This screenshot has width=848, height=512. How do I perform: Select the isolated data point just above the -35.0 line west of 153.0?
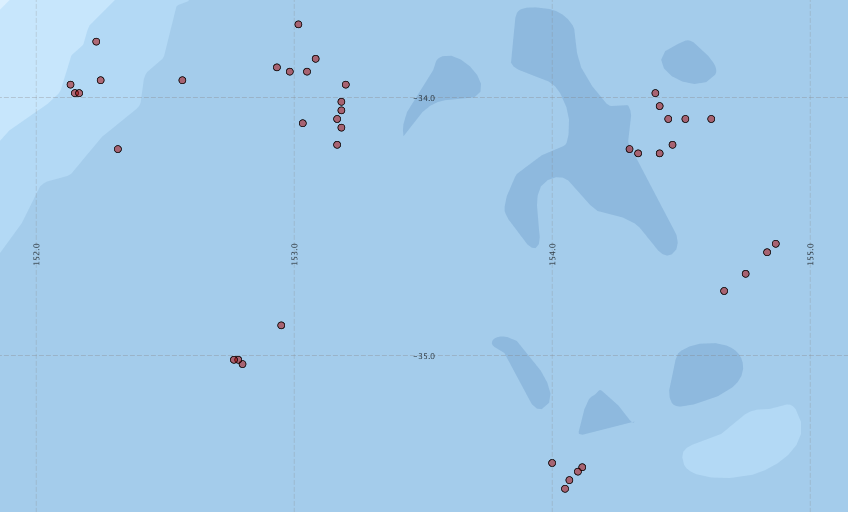coord(281,325)
